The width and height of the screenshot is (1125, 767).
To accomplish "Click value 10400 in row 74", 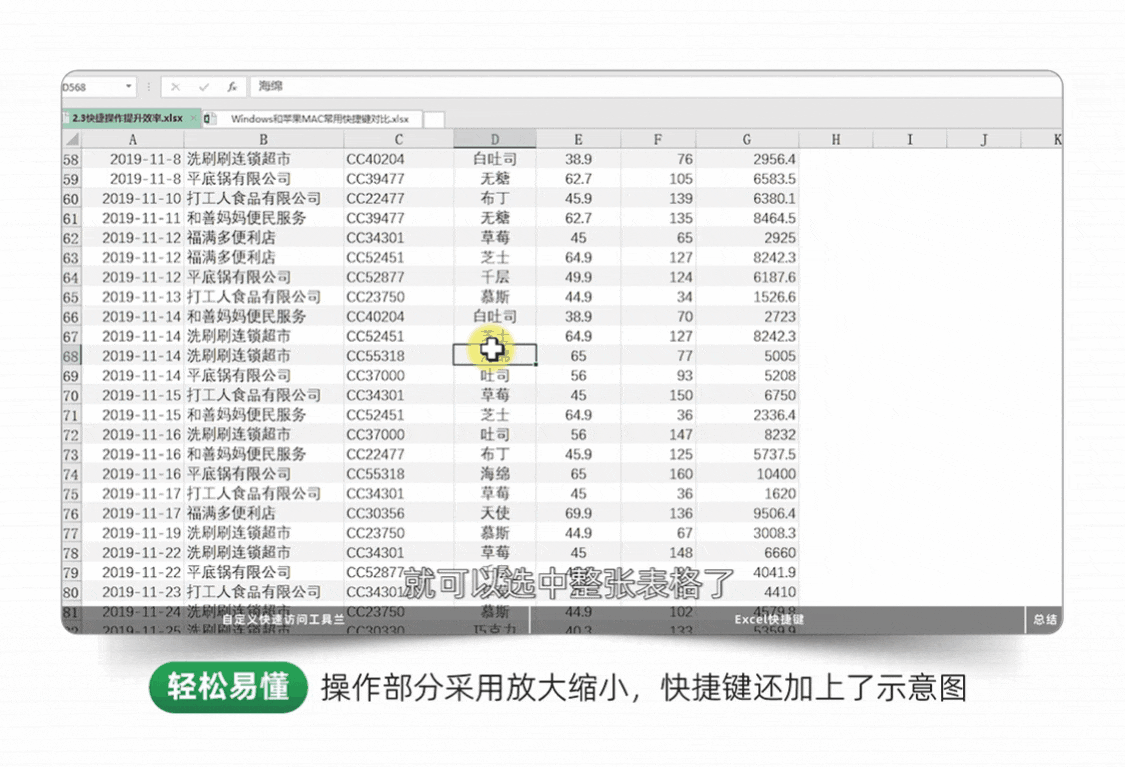I will coord(776,474).
